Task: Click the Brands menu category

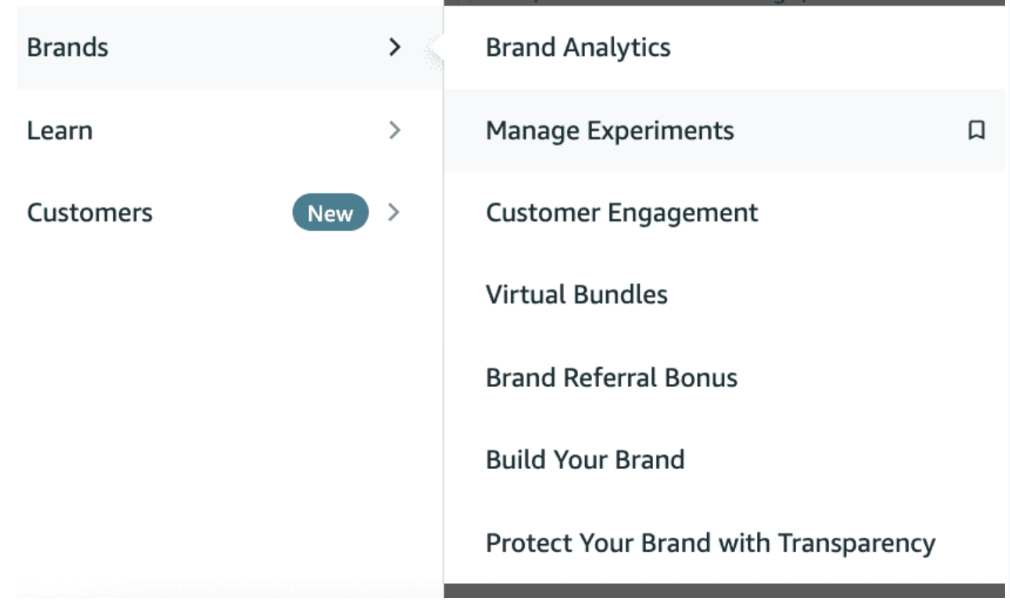Action: (x=68, y=47)
